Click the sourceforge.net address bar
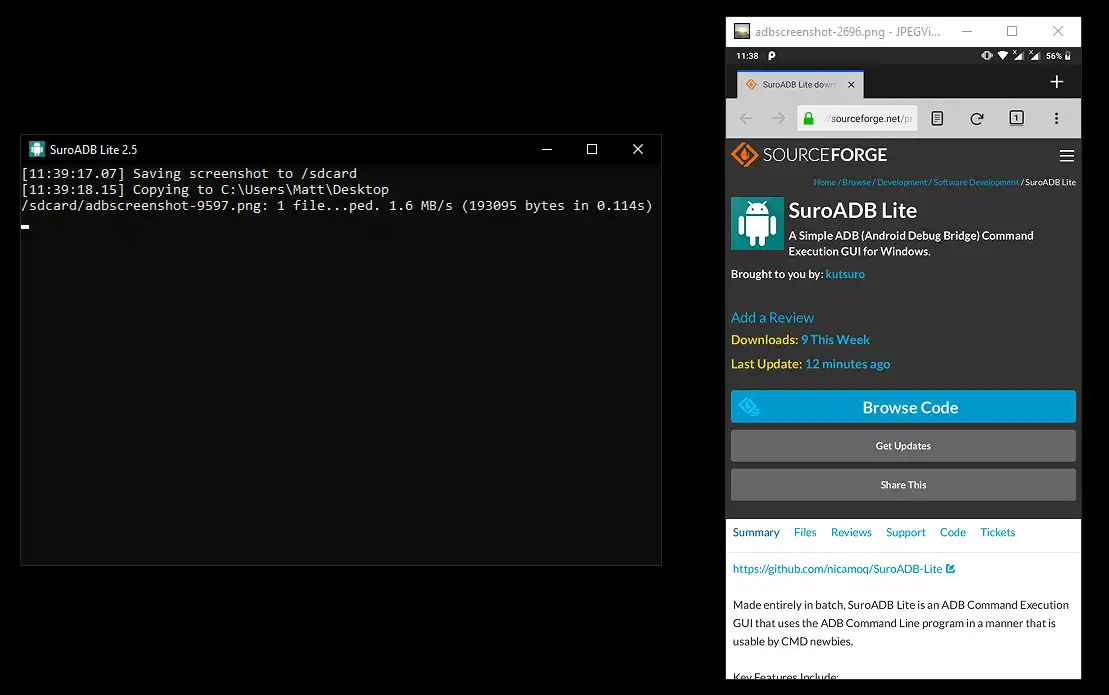 tap(857, 118)
